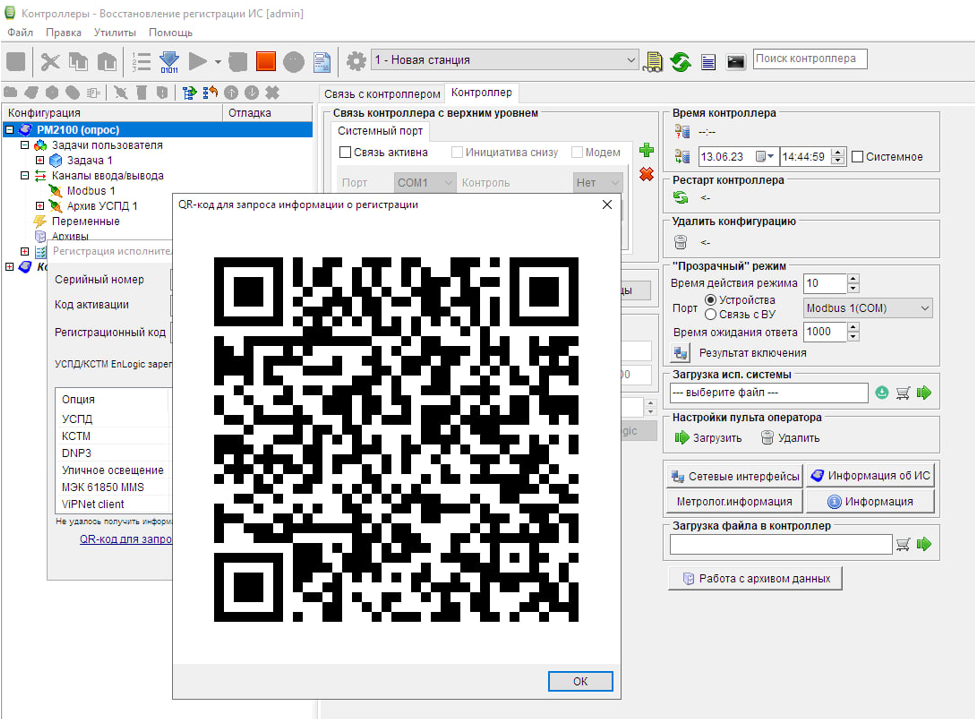This screenshot has width=975, height=719.
Task: Decrease the Время ожидания ответа spinner
Action: (x=853, y=336)
